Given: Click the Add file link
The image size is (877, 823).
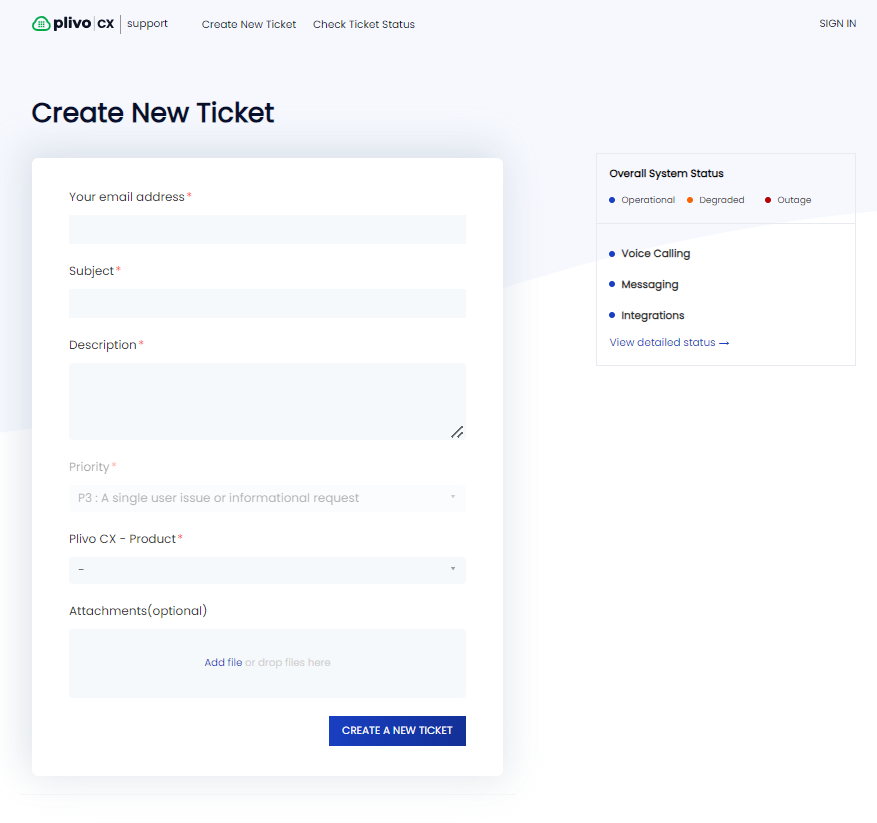Looking at the screenshot, I should (x=223, y=663).
